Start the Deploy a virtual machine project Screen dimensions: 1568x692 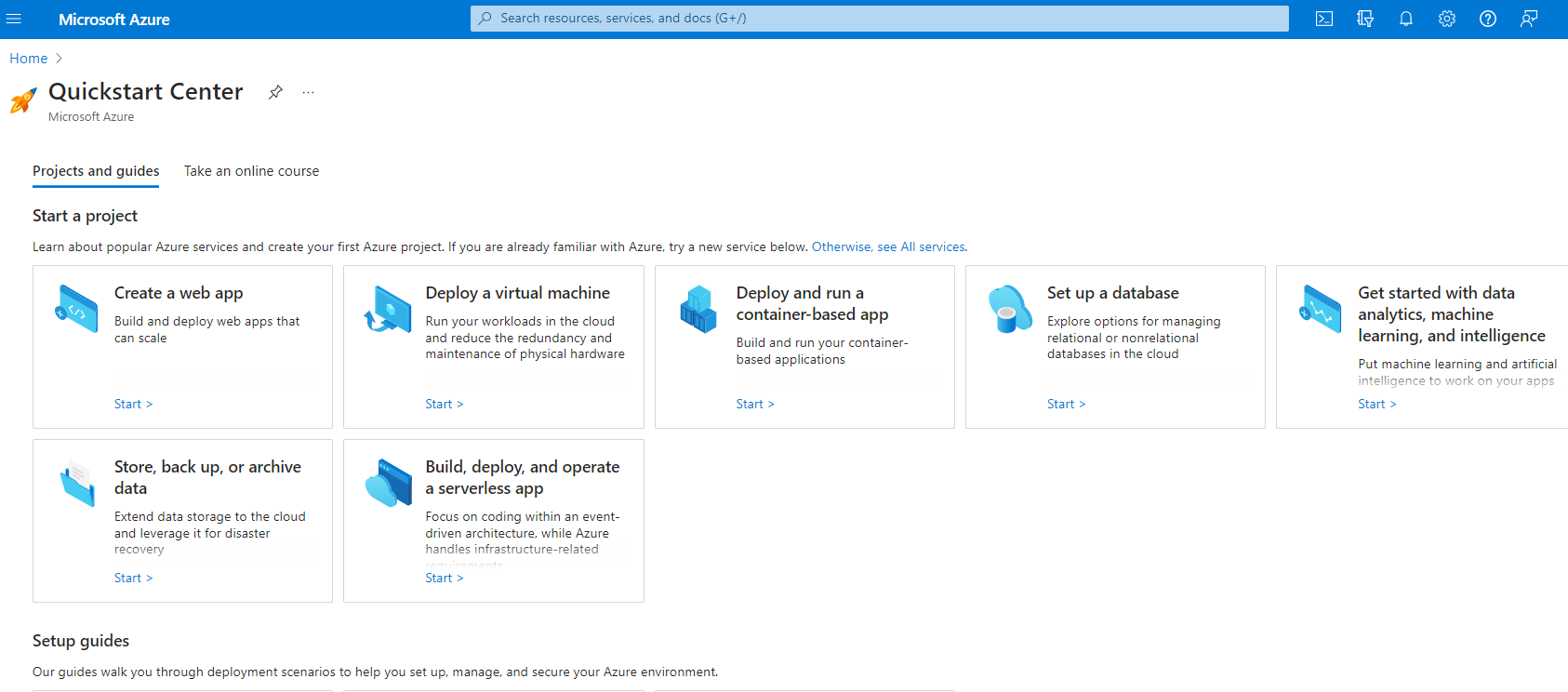[444, 404]
